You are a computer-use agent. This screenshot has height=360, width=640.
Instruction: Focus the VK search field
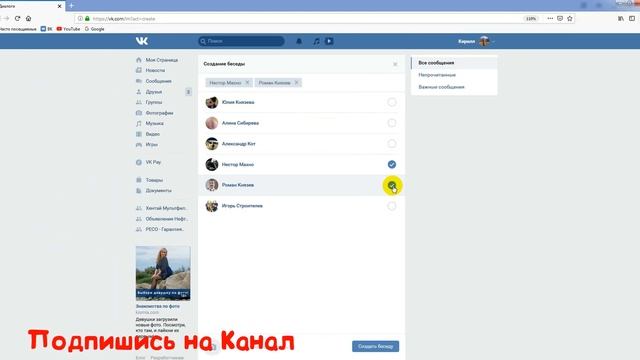[x=241, y=41]
